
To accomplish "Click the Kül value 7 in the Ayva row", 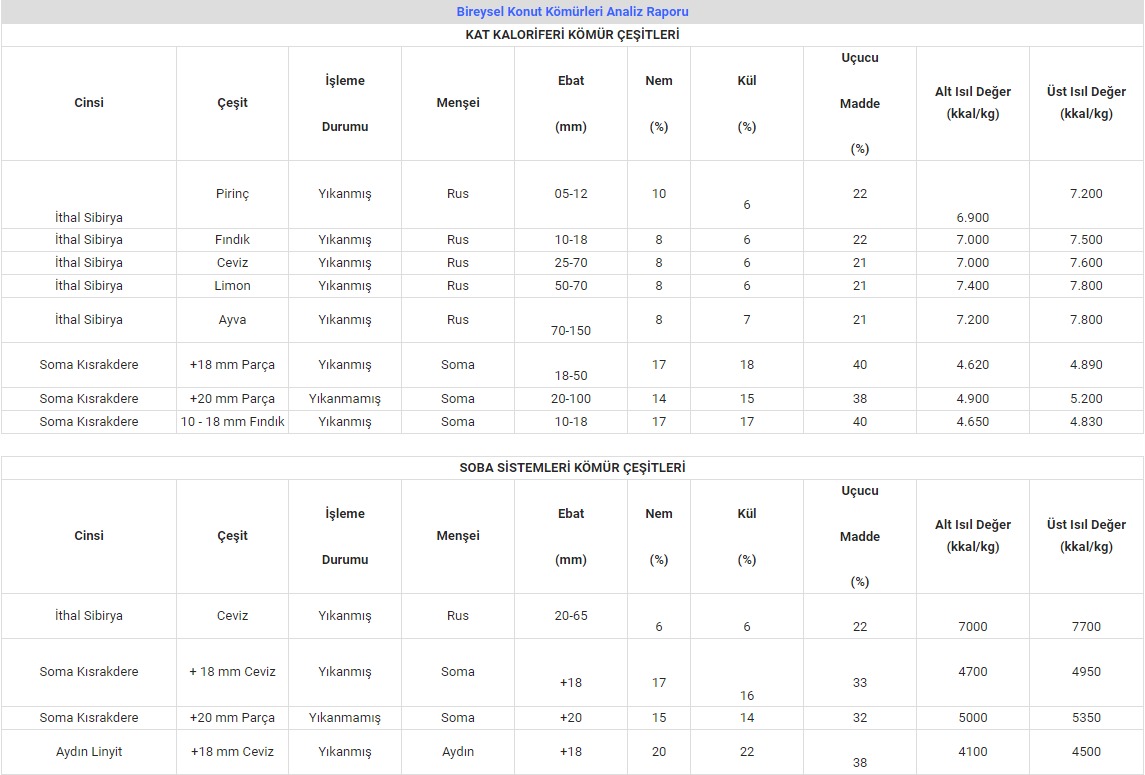I will [746, 319].
